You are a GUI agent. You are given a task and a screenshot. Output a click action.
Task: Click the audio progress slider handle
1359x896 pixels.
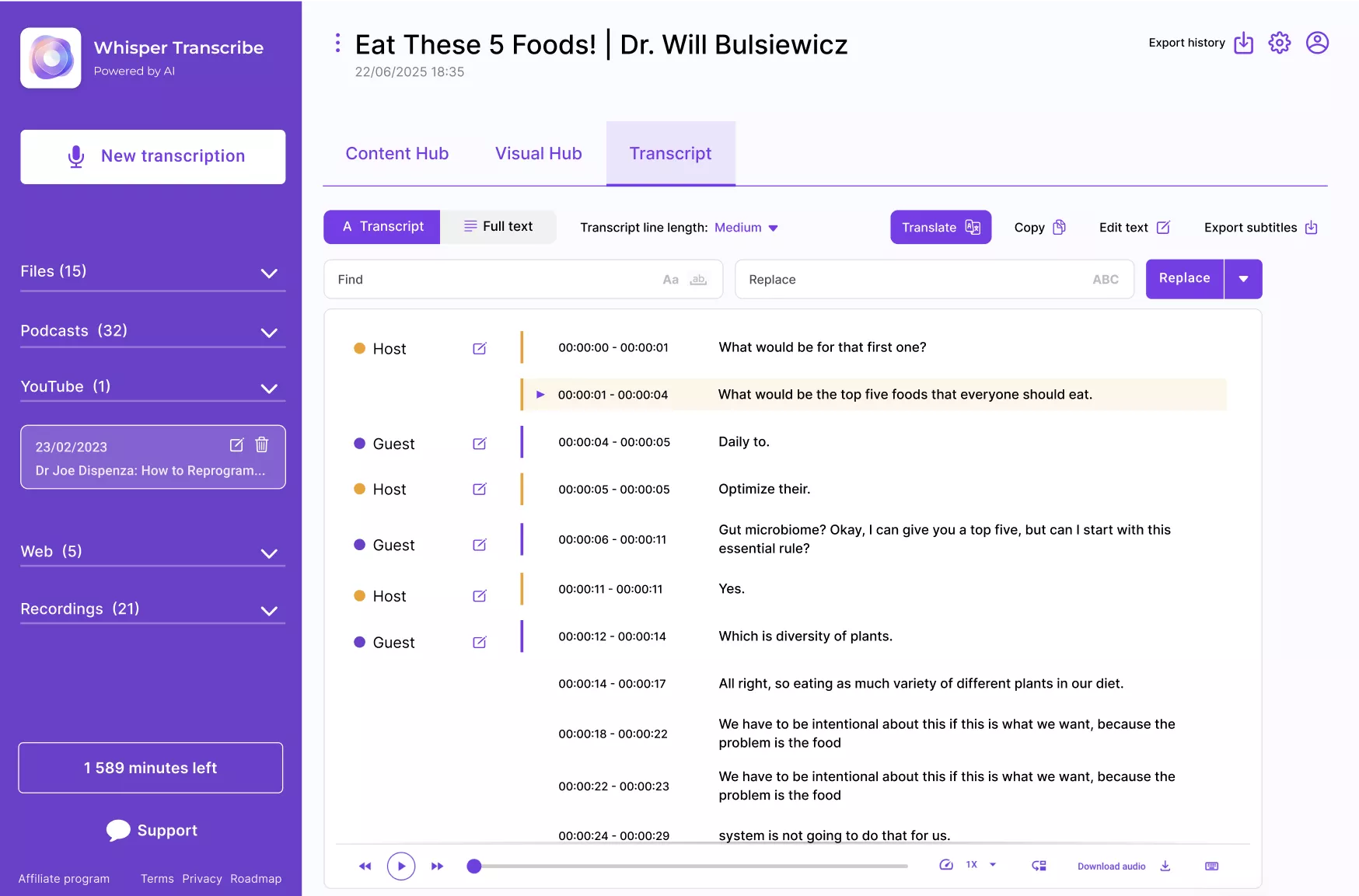[x=474, y=866]
